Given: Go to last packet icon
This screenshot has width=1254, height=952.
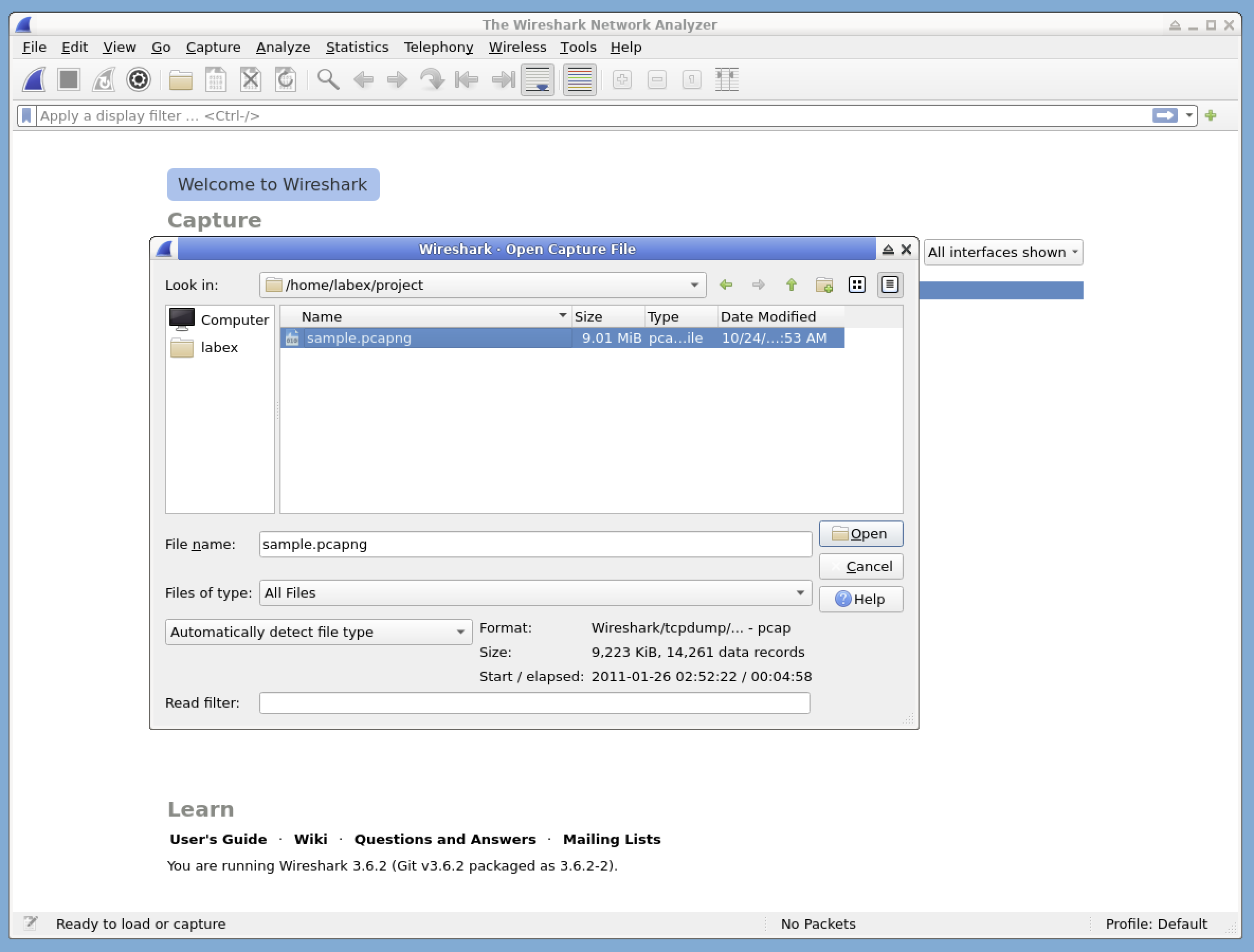Looking at the screenshot, I should [x=502, y=79].
